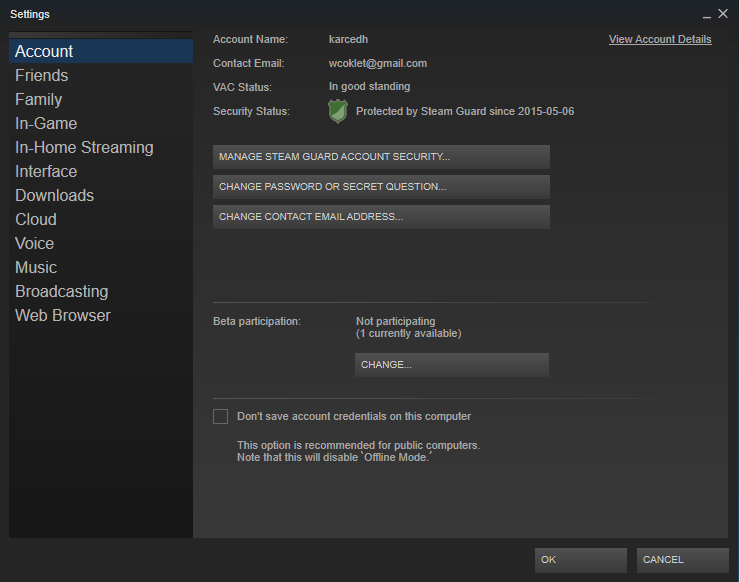Minimize the Settings window

[x=706, y=15]
